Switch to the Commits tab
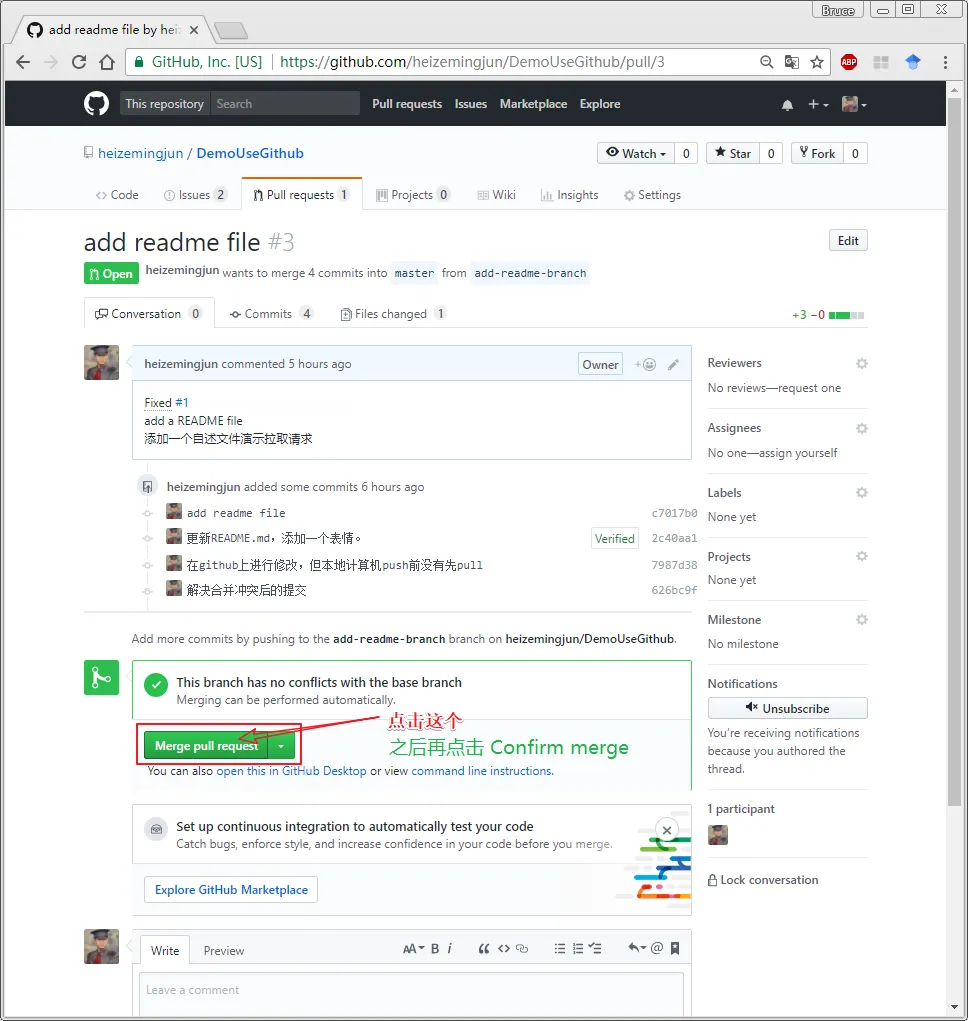Screen dimensions: 968x1021 click(x=271, y=314)
